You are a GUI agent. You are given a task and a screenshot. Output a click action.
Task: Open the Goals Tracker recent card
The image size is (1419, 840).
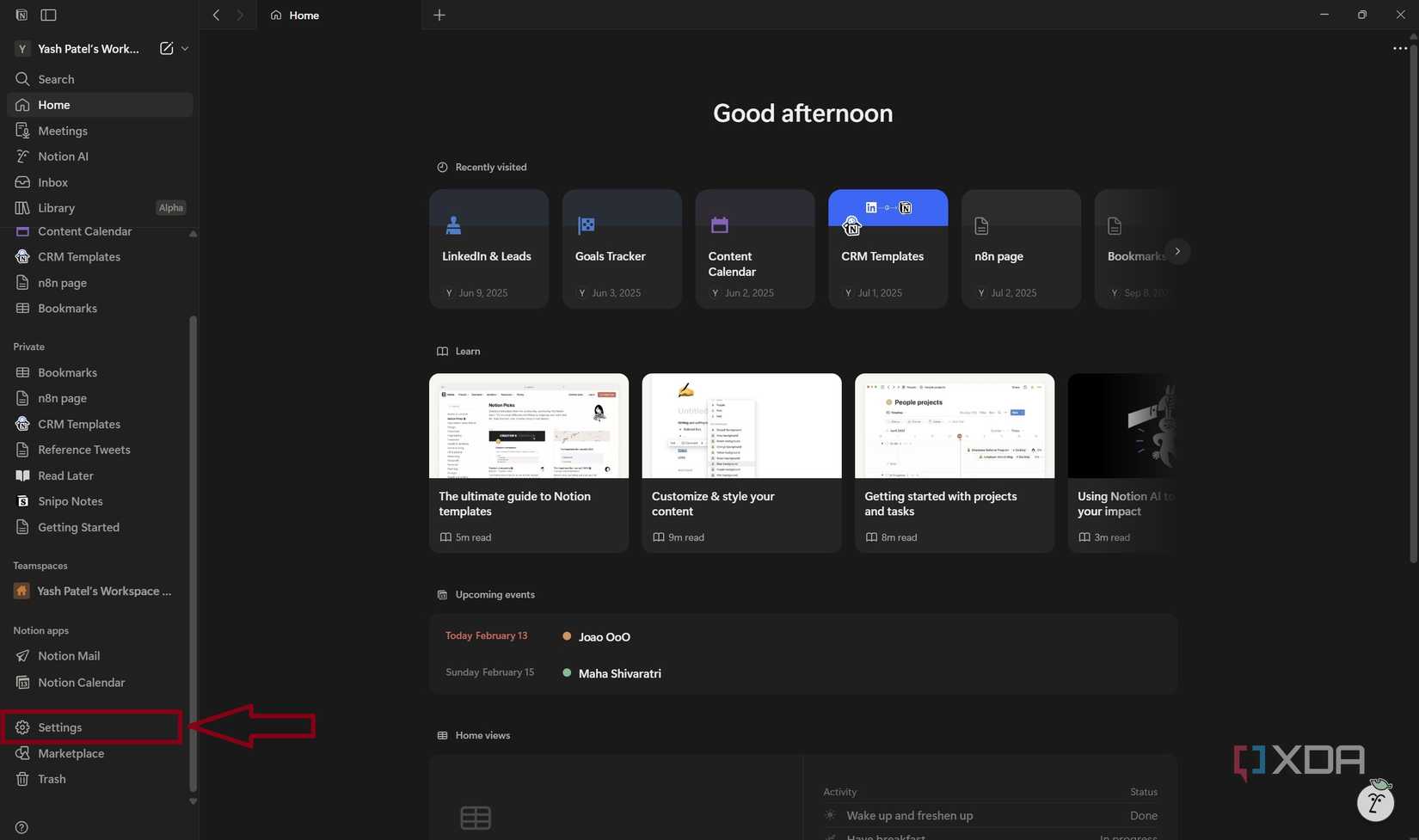(622, 249)
